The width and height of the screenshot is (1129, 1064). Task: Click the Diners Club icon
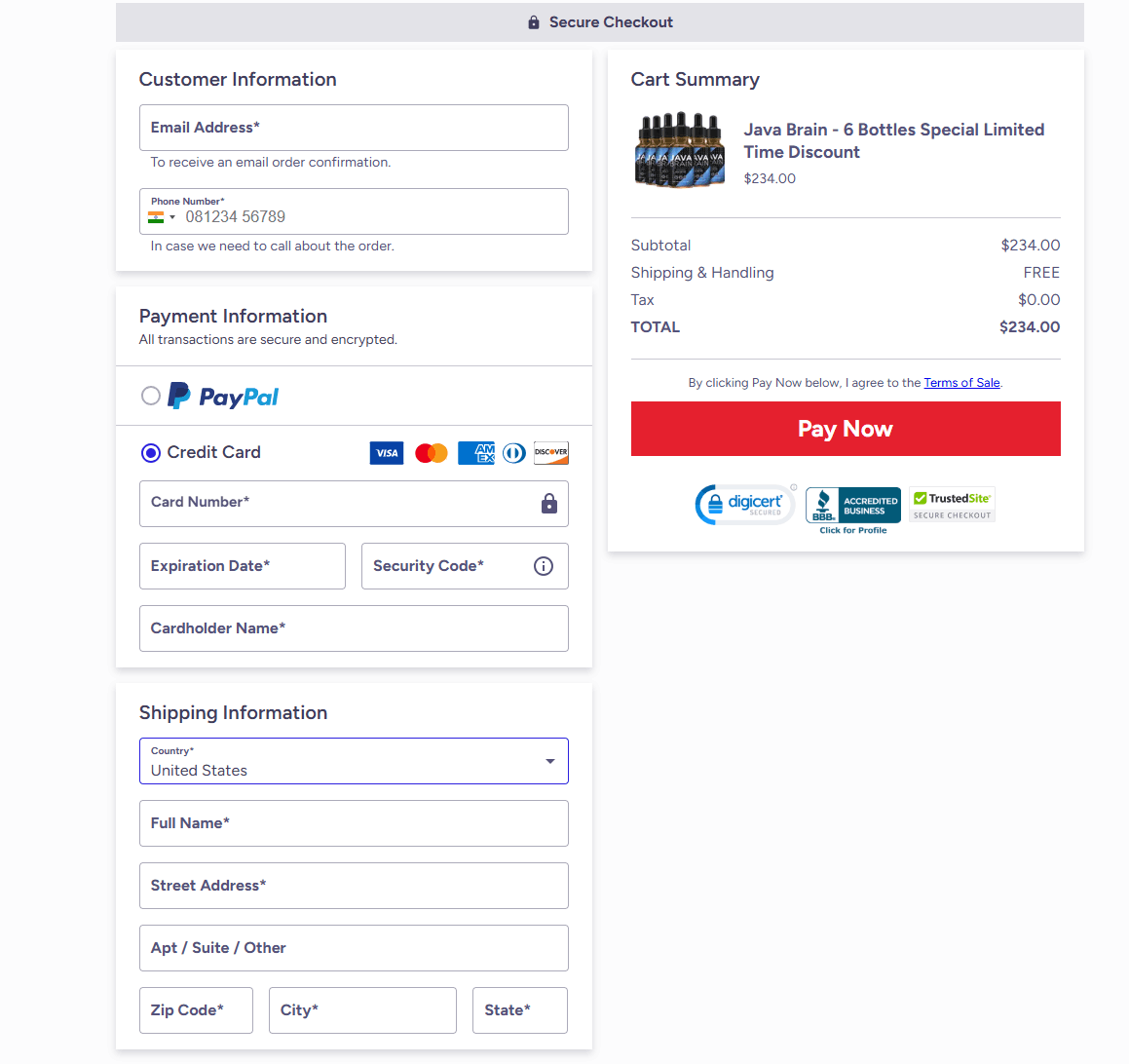514,452
